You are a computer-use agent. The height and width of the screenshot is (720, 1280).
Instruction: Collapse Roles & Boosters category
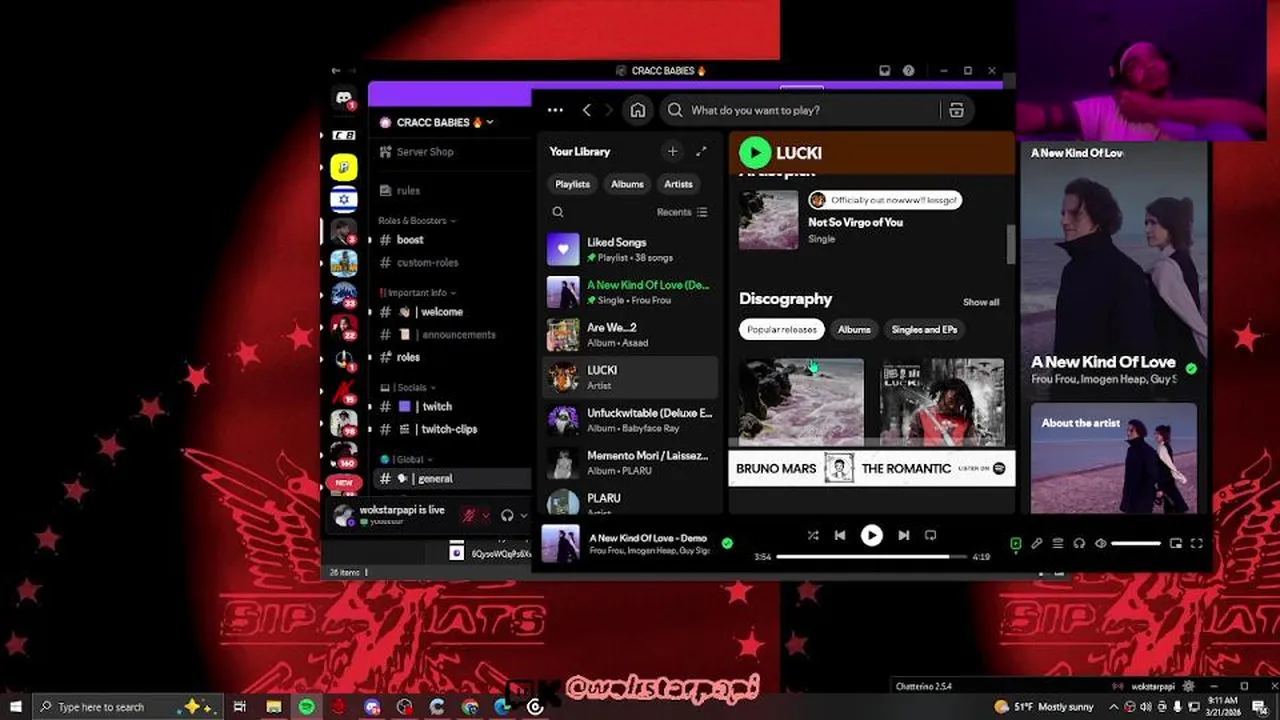416,220
